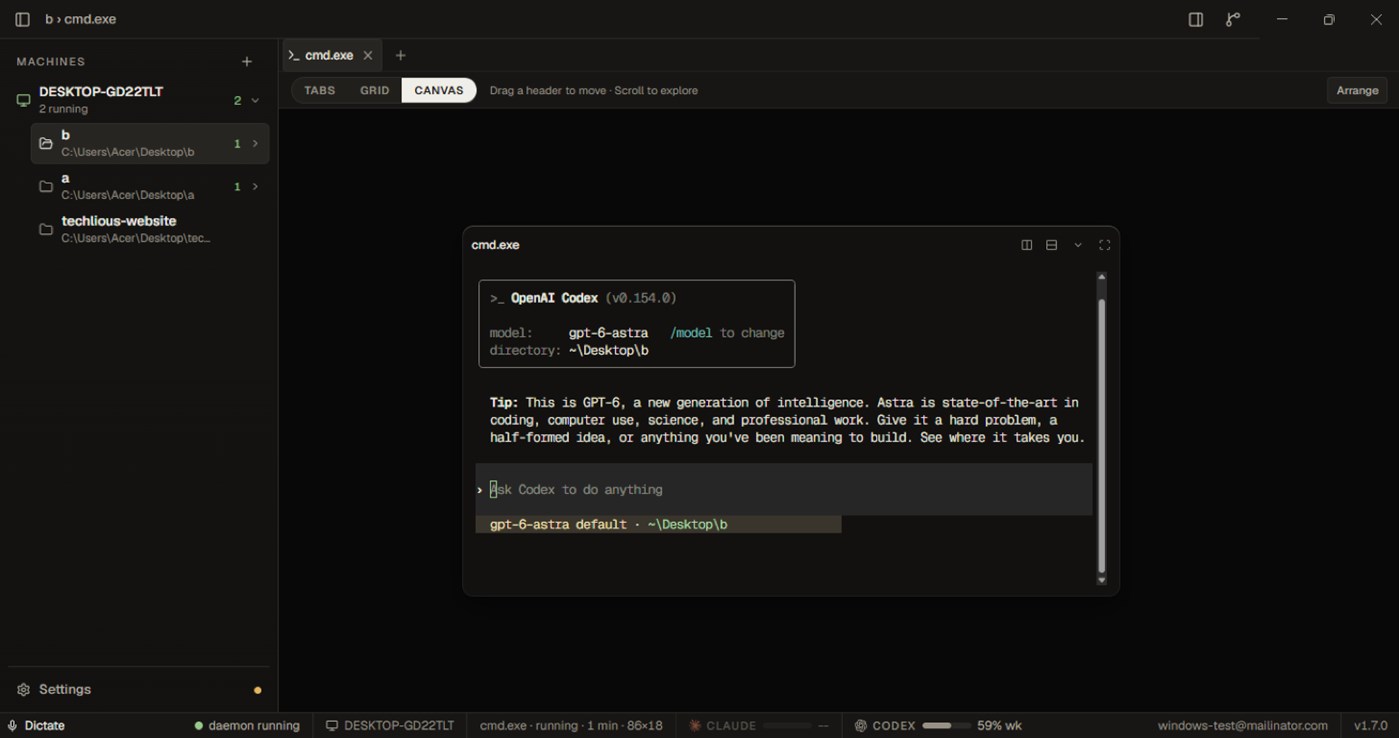Select the CANVAS view

[439, 90]
